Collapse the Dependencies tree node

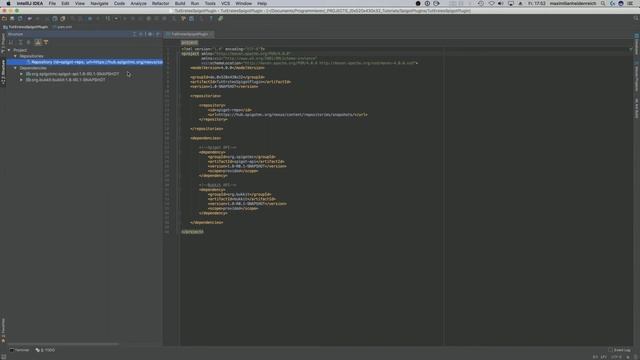15,68
